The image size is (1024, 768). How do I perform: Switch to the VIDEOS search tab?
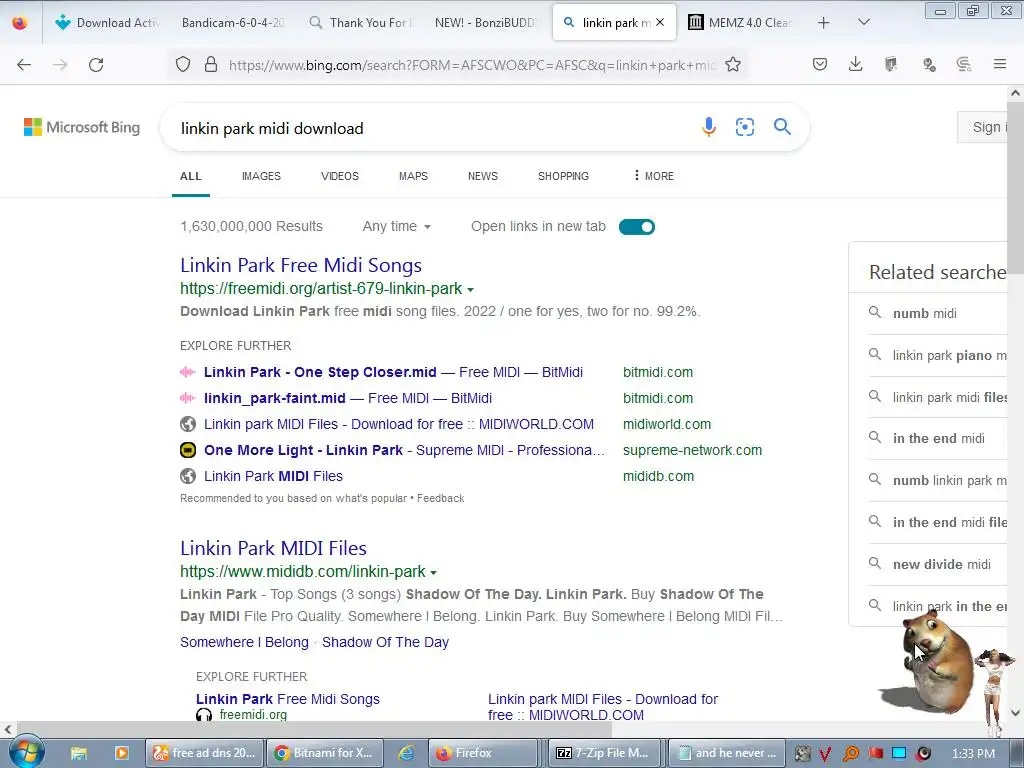[x=340, y=176]
